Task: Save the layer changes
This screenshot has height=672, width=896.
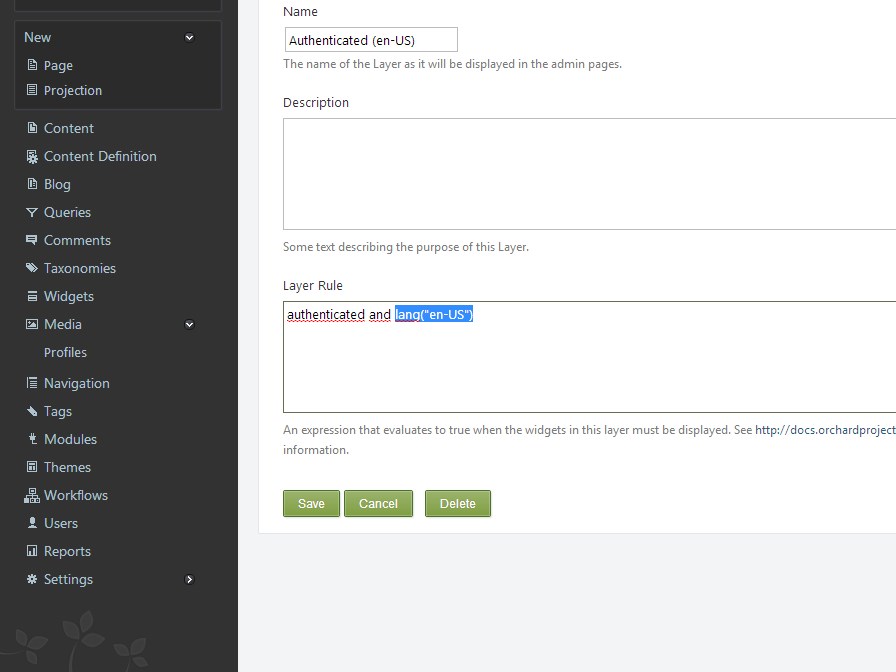Action: pos(311,503)
